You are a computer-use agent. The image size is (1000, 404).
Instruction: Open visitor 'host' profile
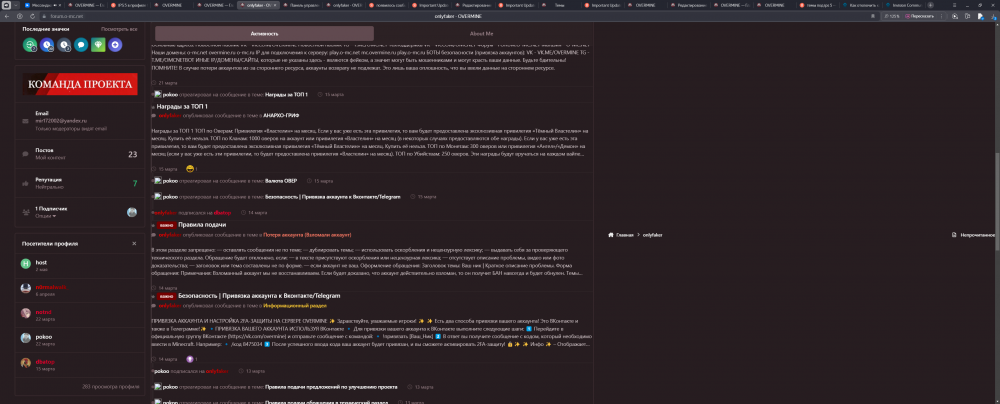41,262
